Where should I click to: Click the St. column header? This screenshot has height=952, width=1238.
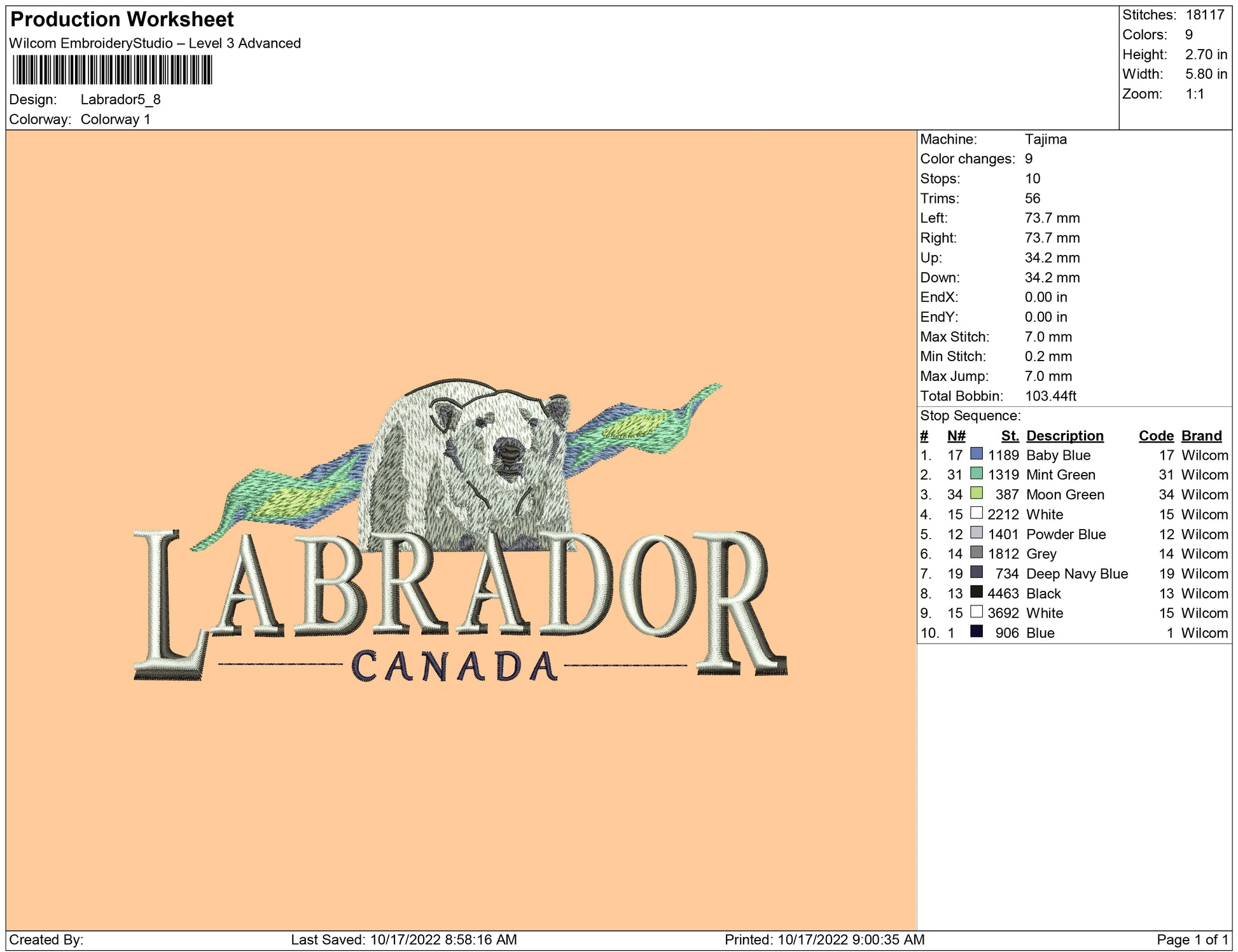click(1009, 436)
